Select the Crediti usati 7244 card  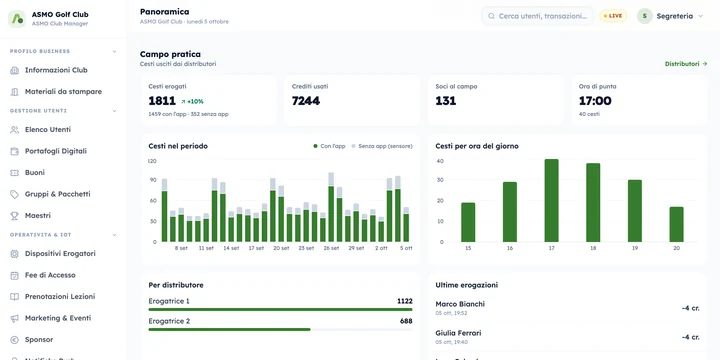coord(352,100)
